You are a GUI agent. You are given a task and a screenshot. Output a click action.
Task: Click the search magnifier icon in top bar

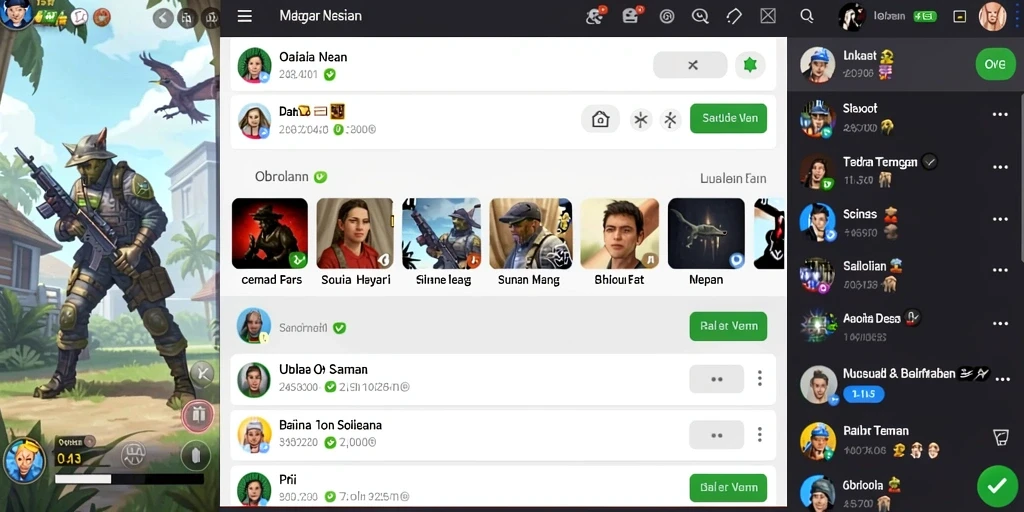tap(807, 16)
